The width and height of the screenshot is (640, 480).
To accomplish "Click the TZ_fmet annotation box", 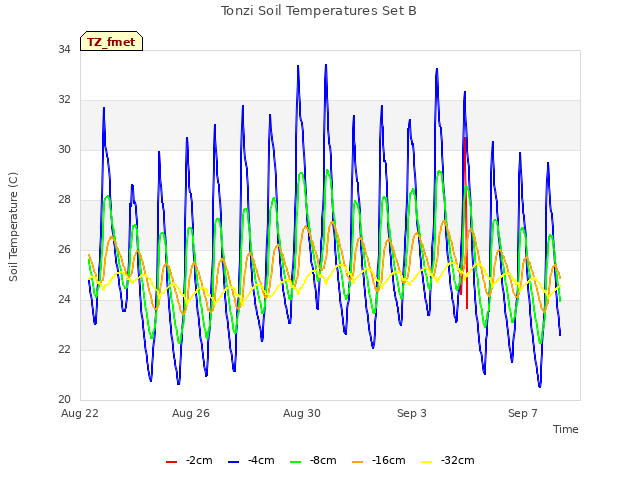I will click(x=111, y=41).
